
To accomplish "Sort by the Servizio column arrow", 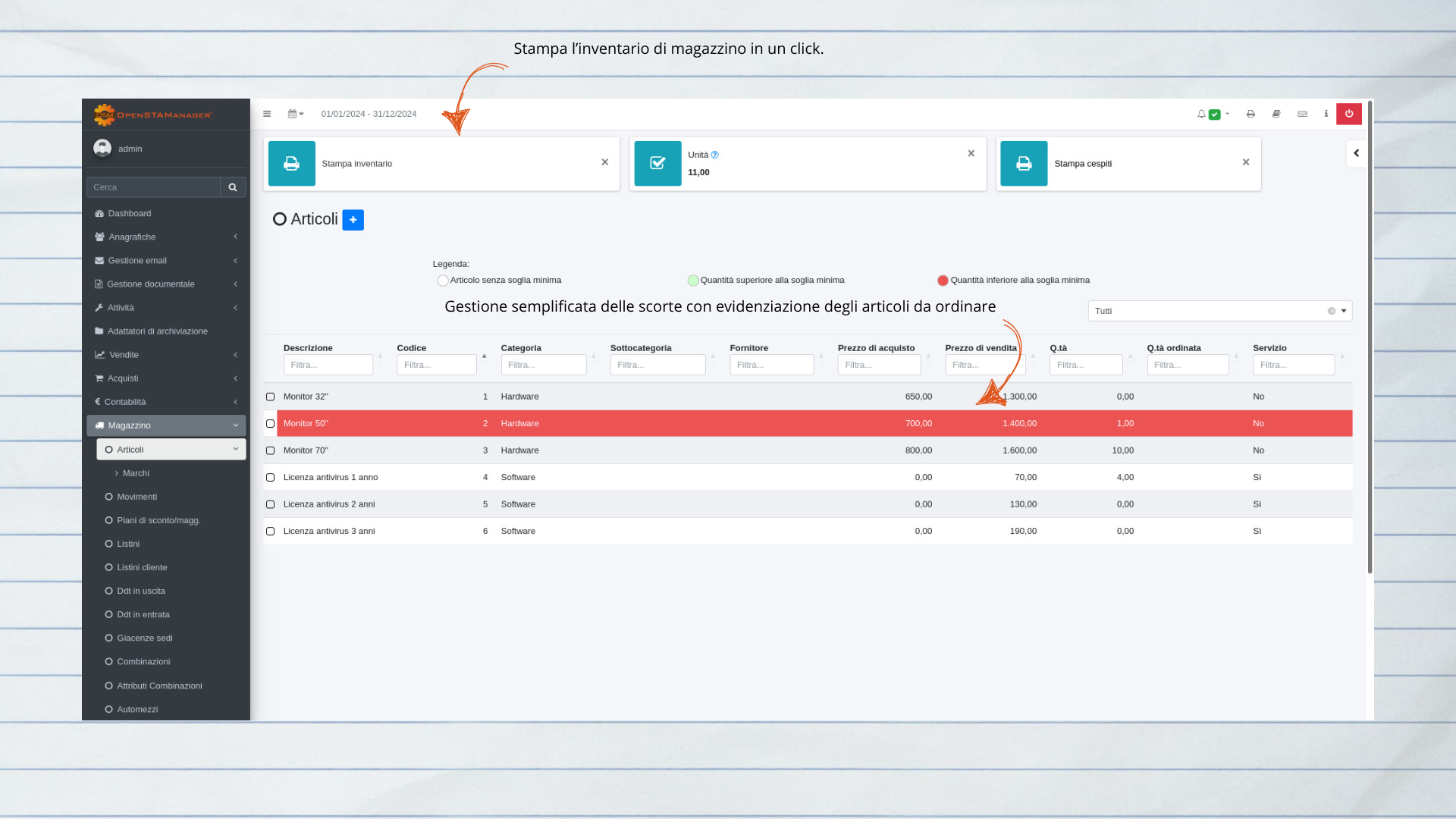I will click(x=1342, y=356).
